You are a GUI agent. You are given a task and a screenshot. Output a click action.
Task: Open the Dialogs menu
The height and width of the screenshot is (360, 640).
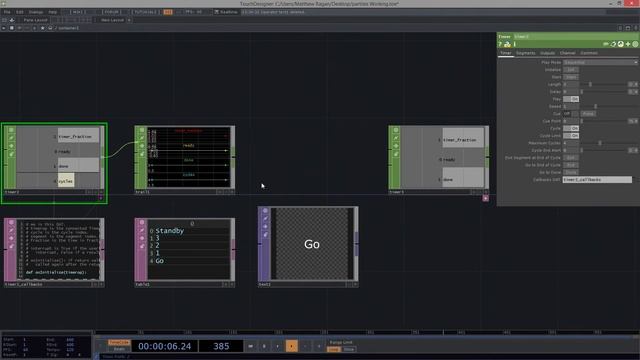36,12
